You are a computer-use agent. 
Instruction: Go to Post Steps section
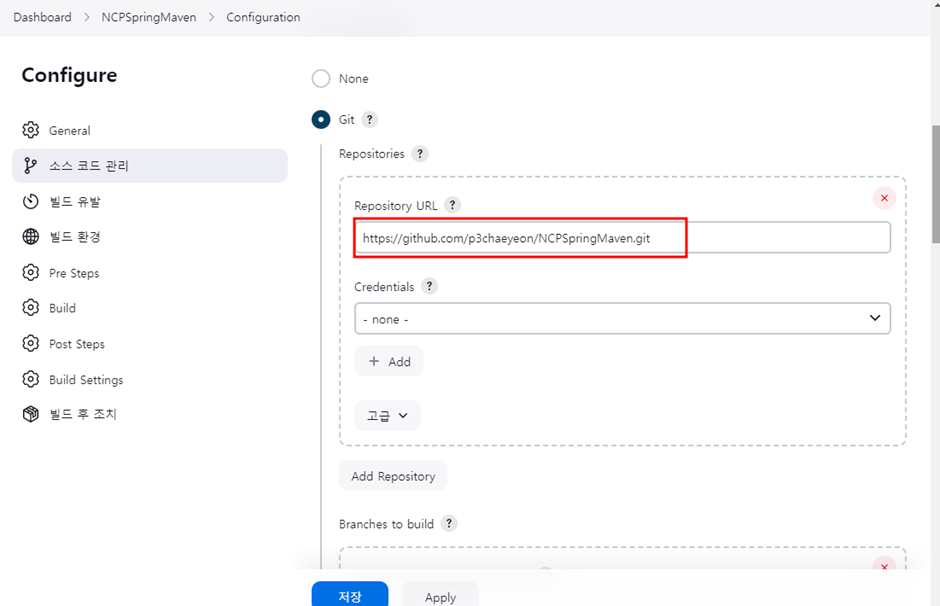tap(150, 343)
